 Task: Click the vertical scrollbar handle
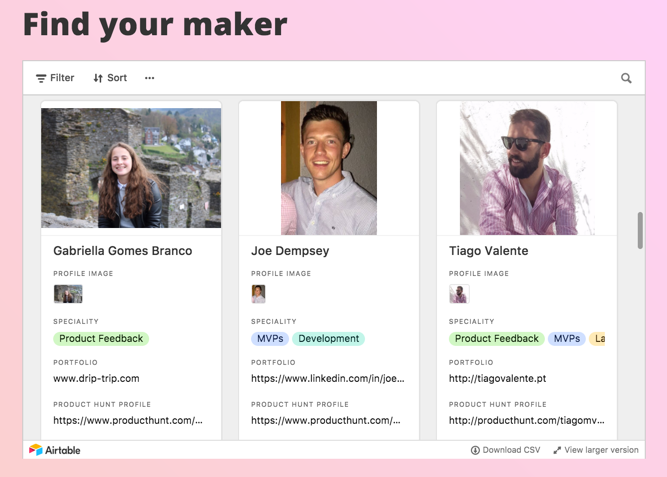click(x=640, y=230)
